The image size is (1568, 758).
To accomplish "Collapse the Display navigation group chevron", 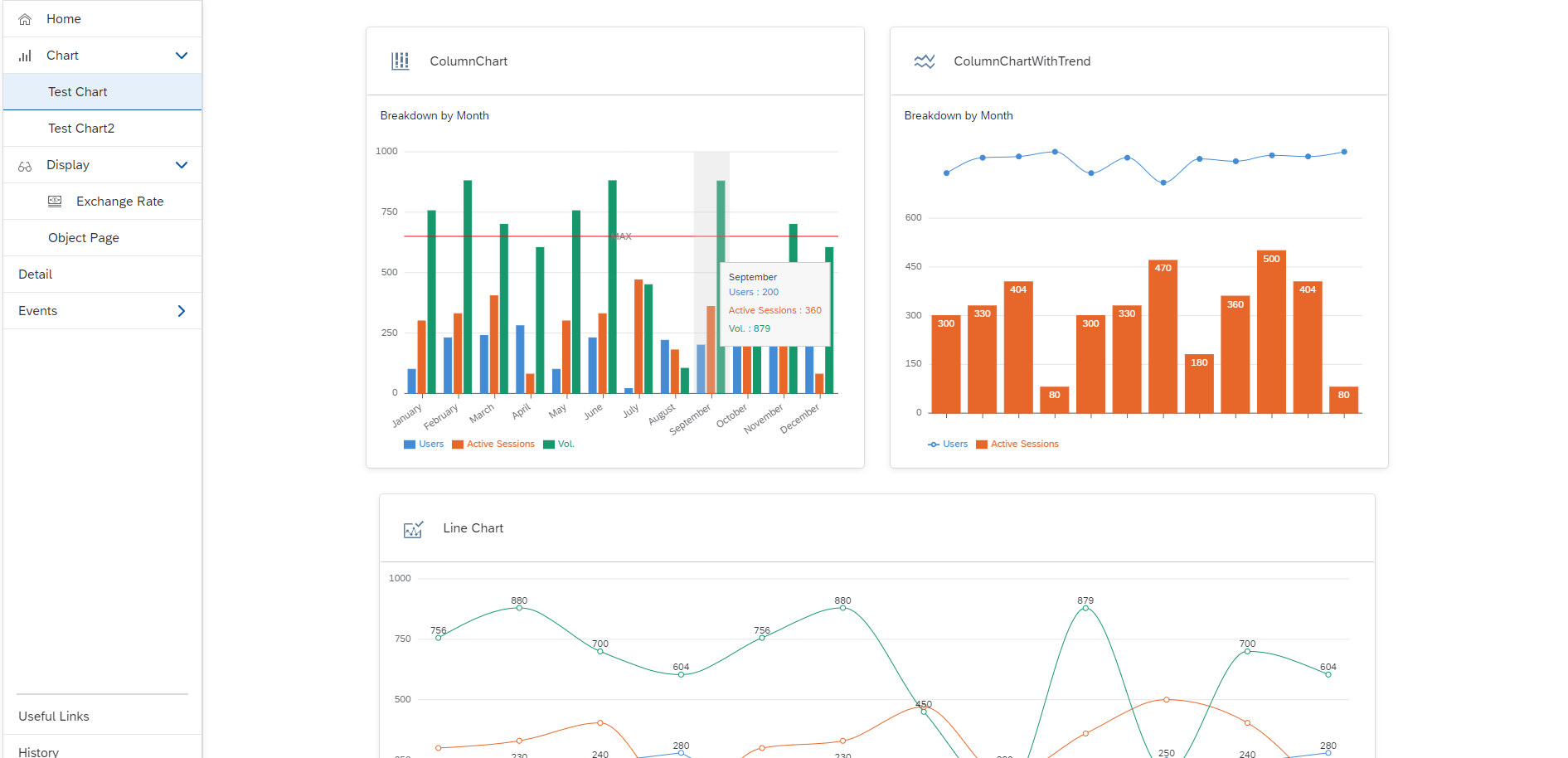I will 182,165.
